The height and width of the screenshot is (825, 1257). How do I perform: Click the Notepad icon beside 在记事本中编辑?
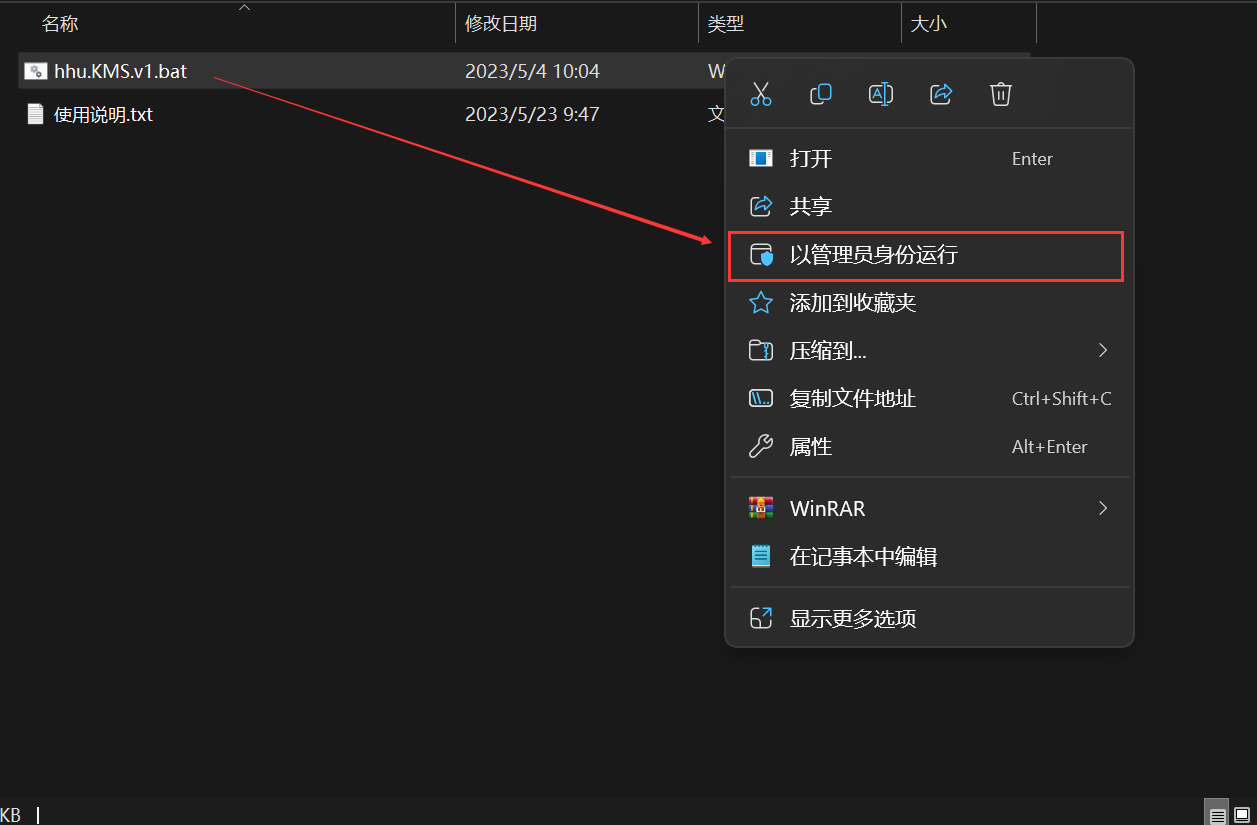click(x=761, y=556)
